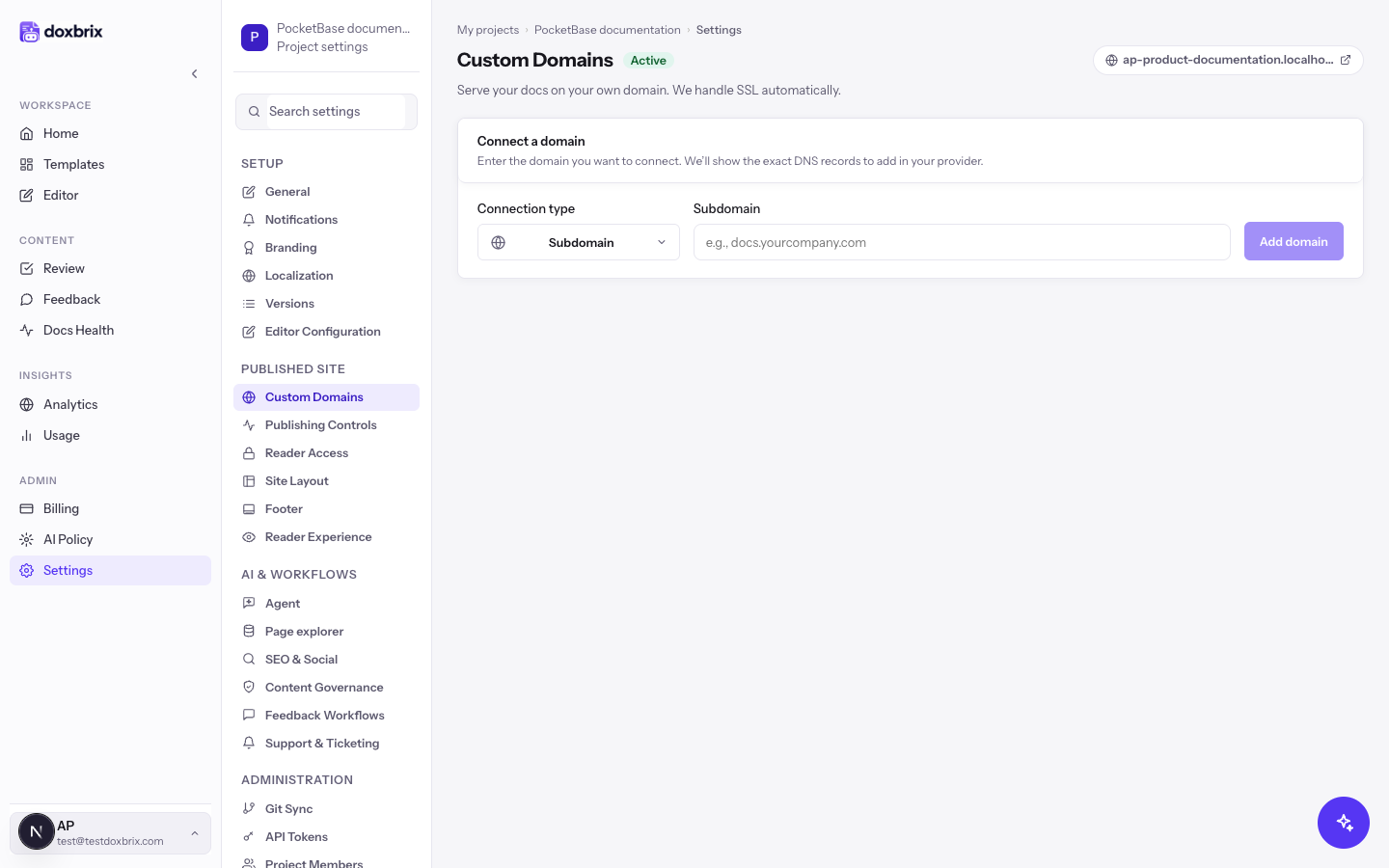Click the Add domain button
1389x868 pixels.
point(1294,241)
